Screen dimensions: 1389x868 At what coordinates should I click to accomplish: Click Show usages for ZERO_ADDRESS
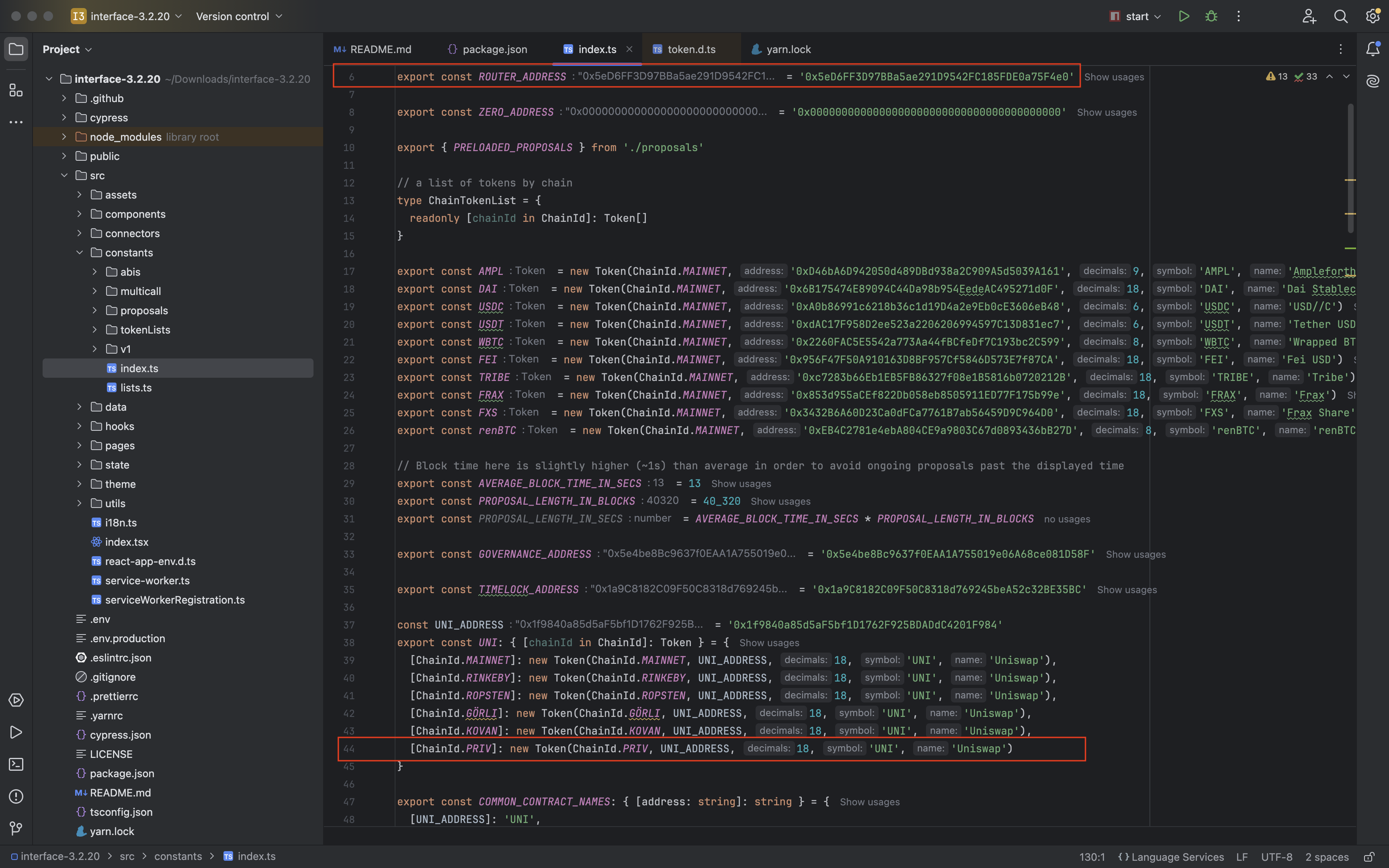[1106, 113]
